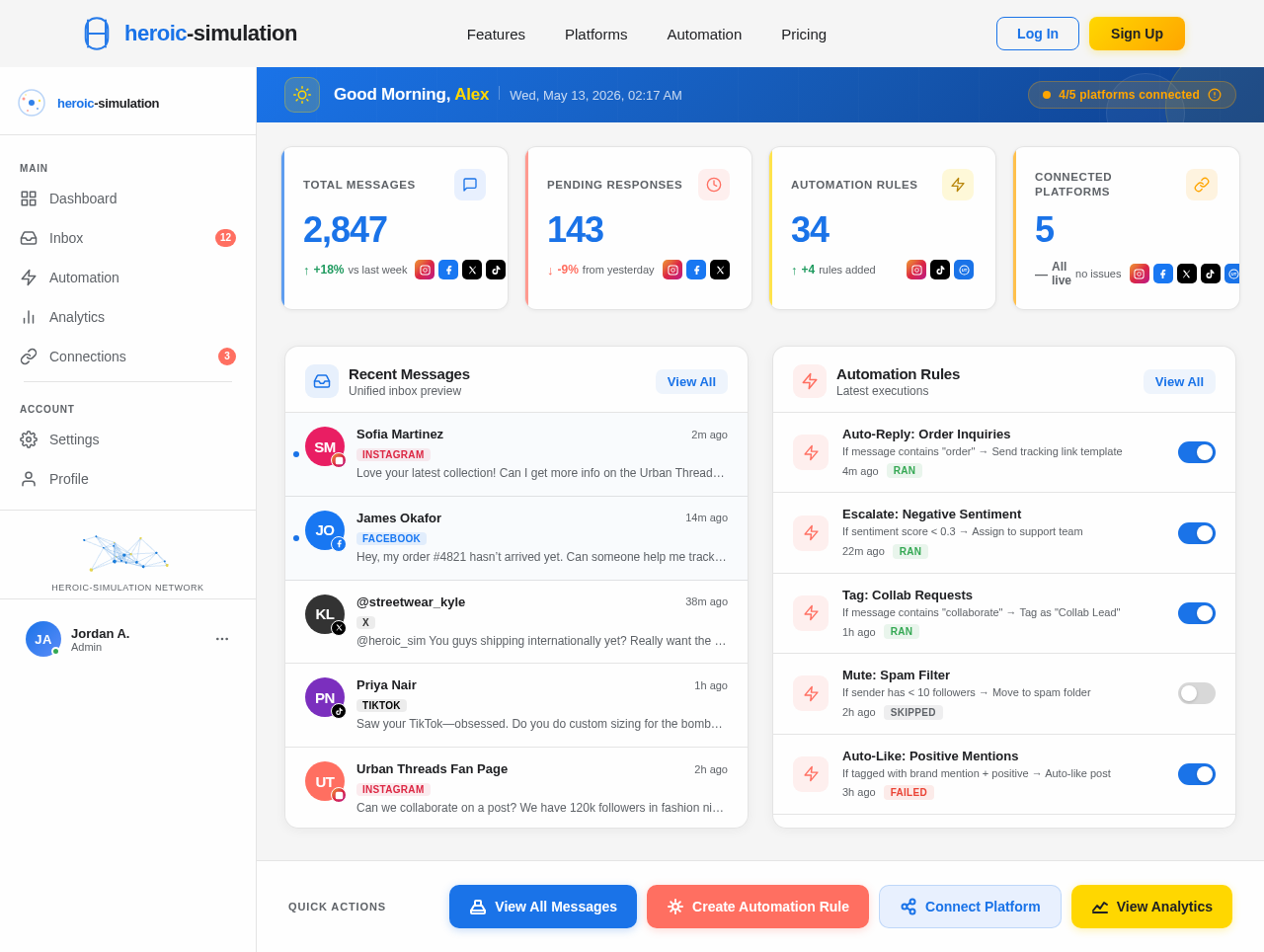Click the SKIPPED status tag
The image size is (1264, 952).
coord(913,712)
